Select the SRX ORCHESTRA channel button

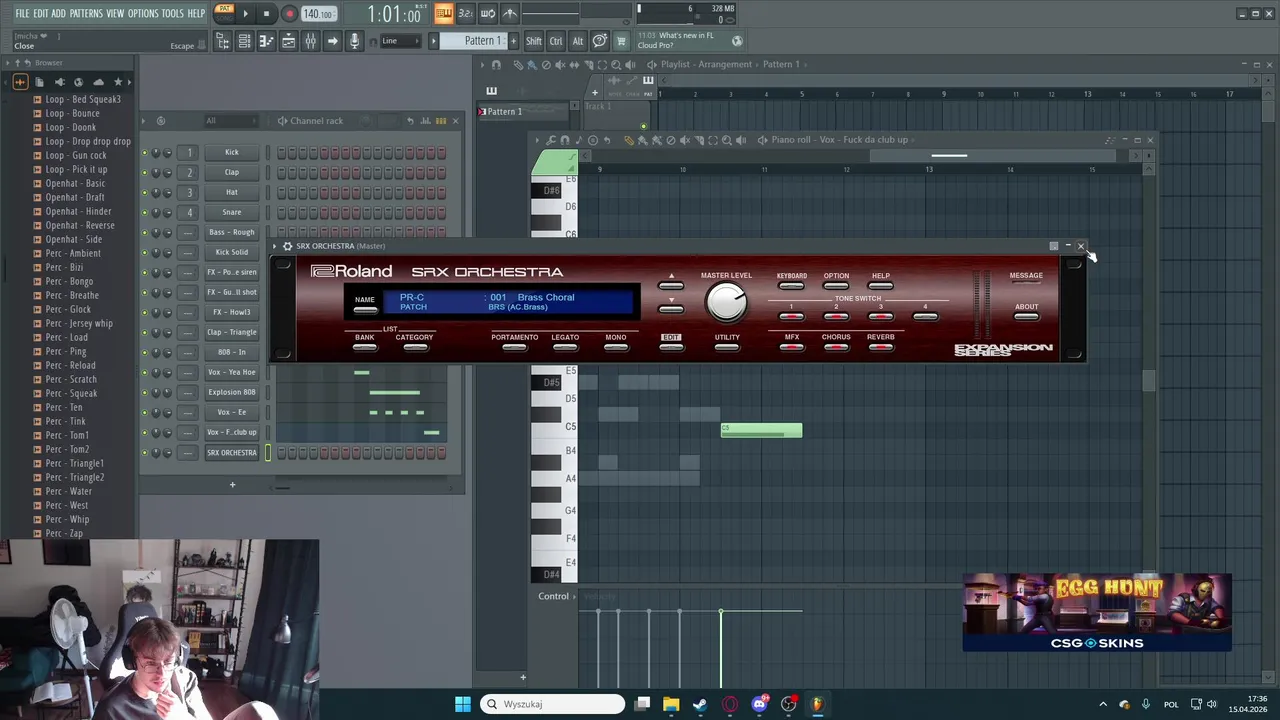[x=232, y=452]
